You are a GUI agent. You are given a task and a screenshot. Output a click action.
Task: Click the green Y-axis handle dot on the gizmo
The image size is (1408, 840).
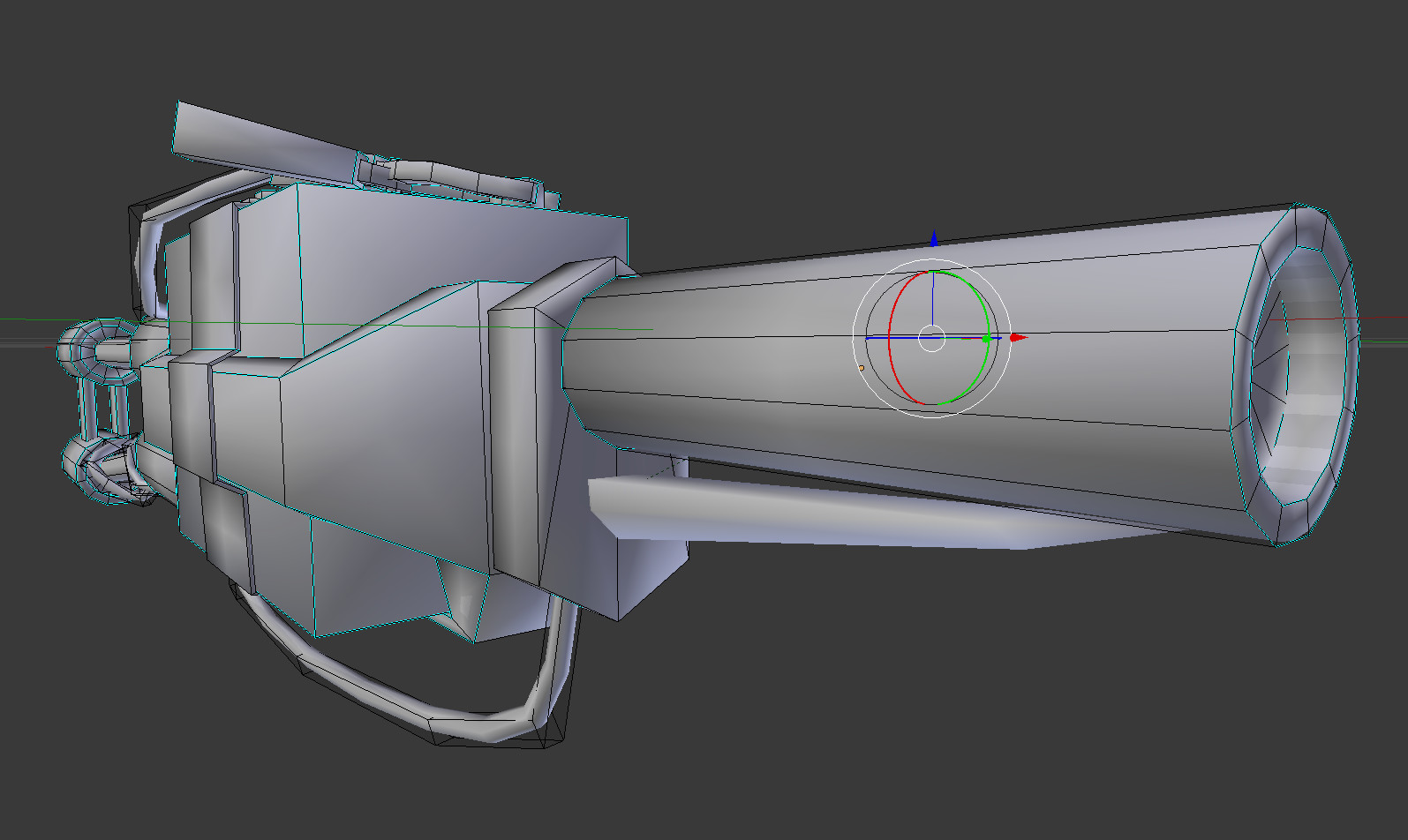click(x=986, y=339)
